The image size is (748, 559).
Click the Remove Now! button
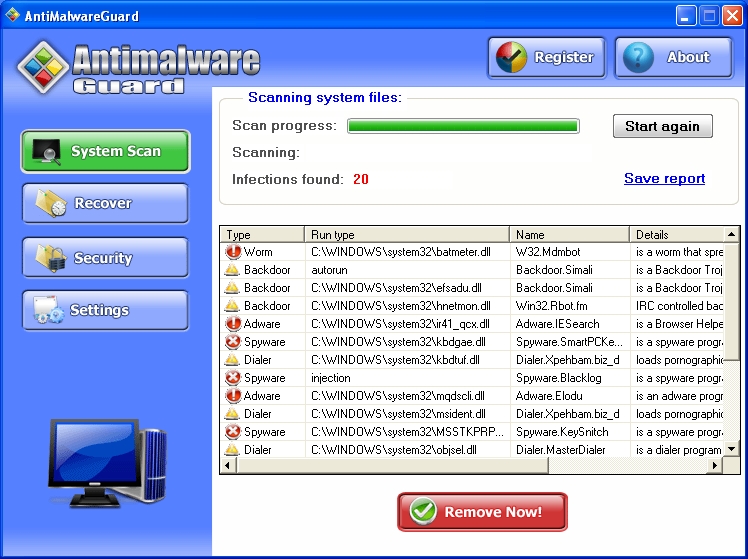(482, 512)
